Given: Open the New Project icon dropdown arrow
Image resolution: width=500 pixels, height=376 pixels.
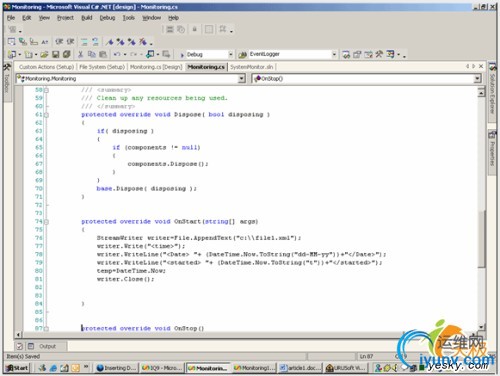Looking at the screenshot, I should (x=19, y=55).
